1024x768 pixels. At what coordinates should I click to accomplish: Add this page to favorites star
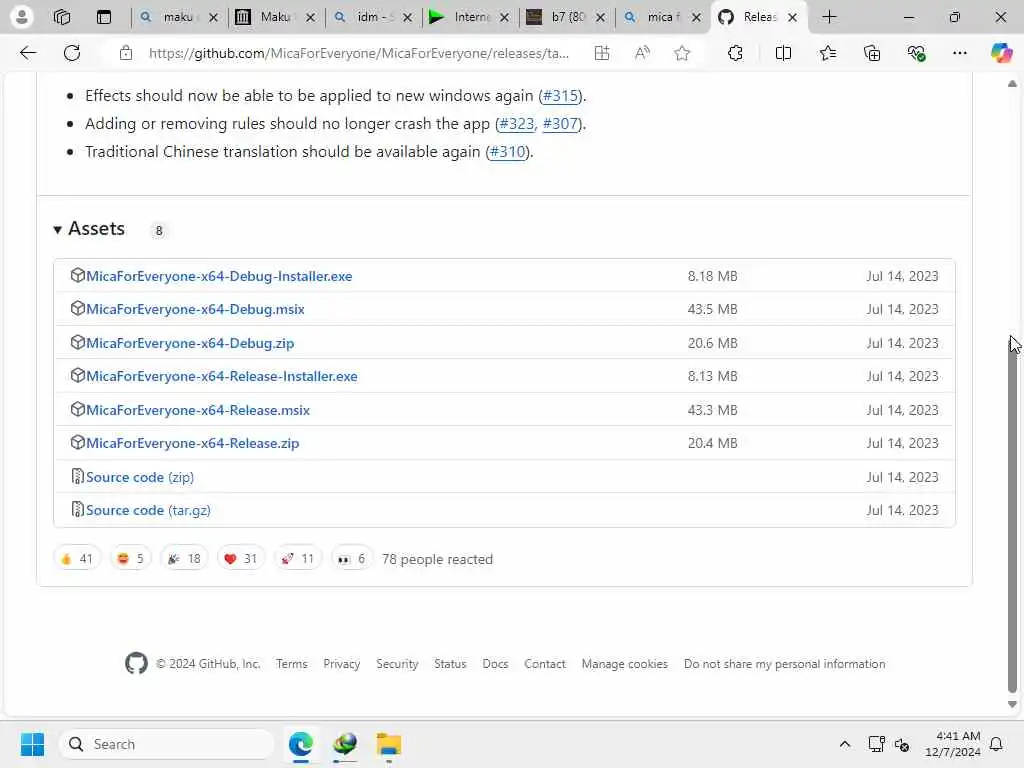(x=682, y=53)
